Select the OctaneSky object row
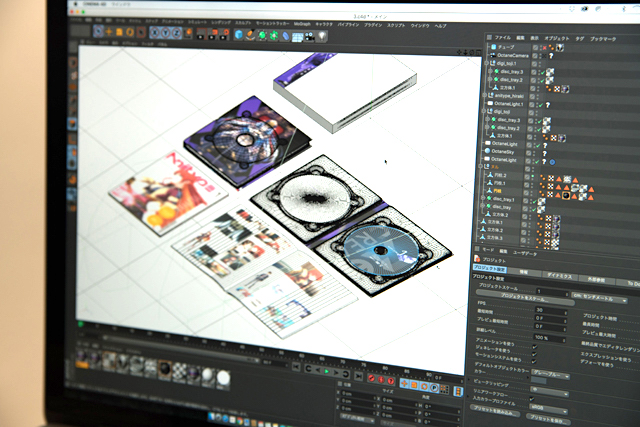Screen dimensions: 640x427 tap(502, 151)
